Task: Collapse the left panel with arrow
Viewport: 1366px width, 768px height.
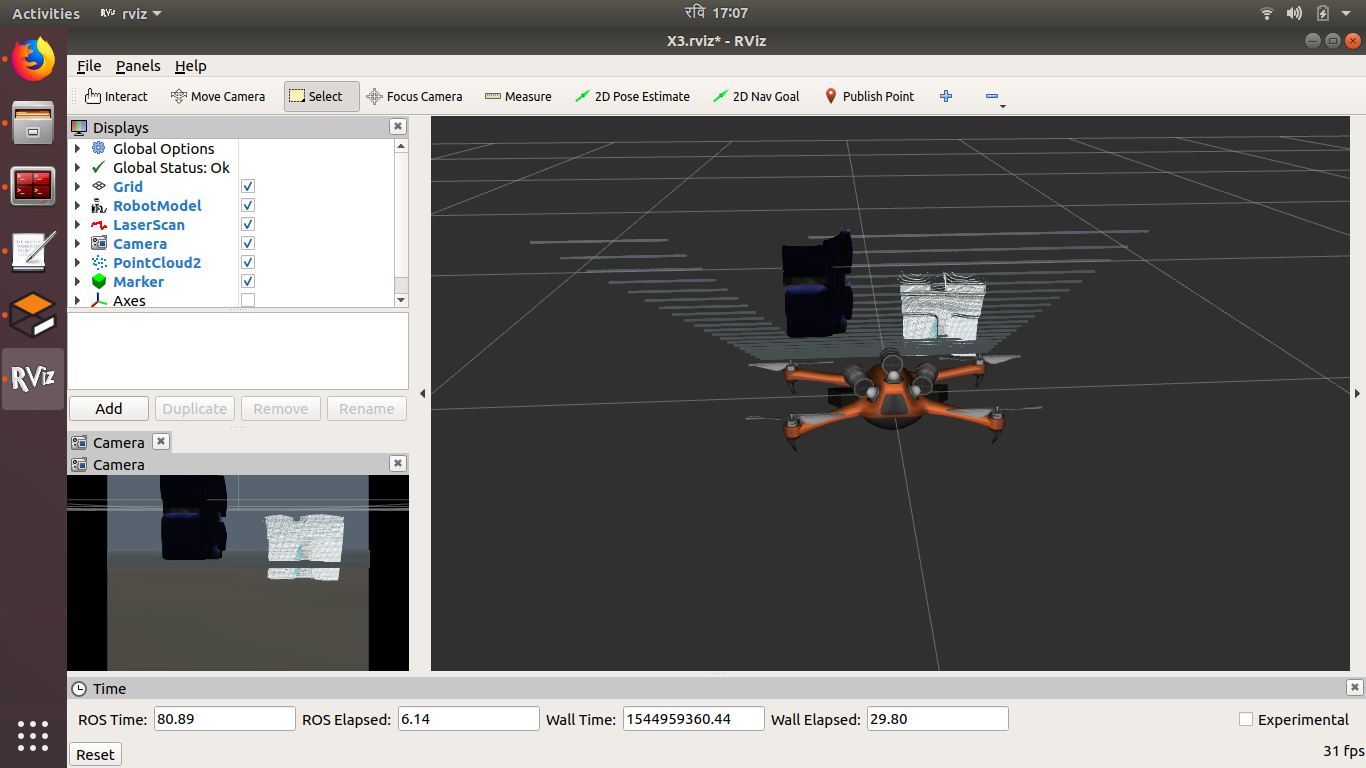Action: 422,394
